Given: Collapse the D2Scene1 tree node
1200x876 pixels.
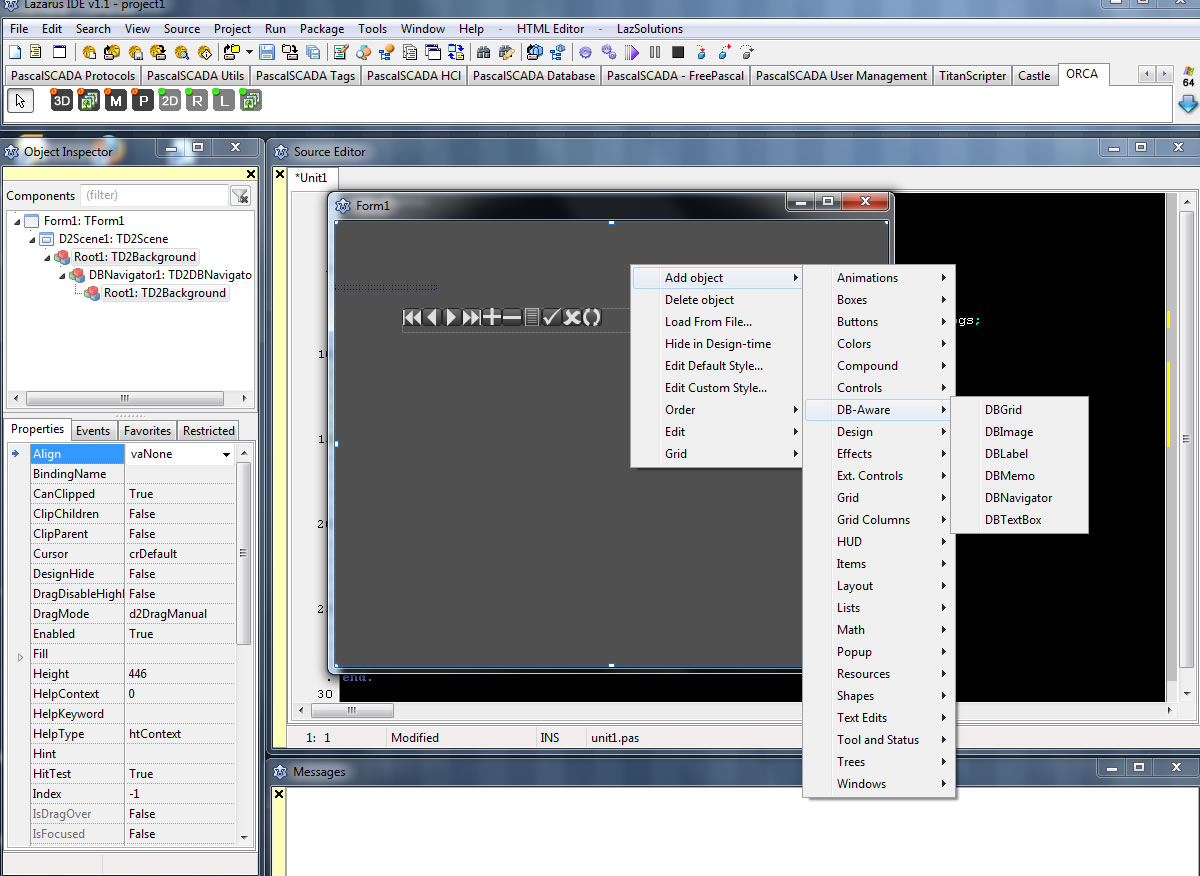Looking at the screenshot, I should point(32,239).
